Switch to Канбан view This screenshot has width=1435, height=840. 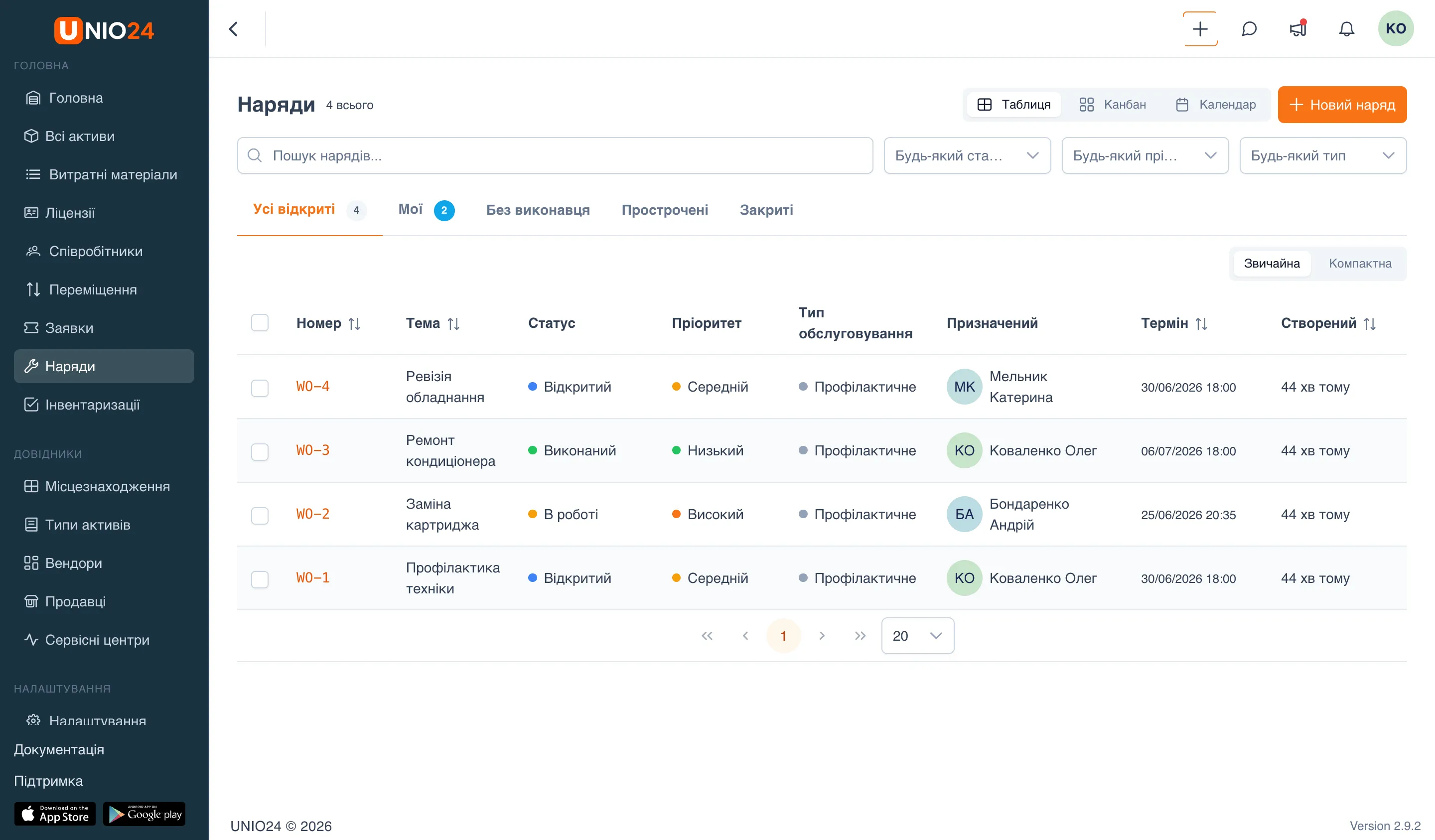point(1113,104)
